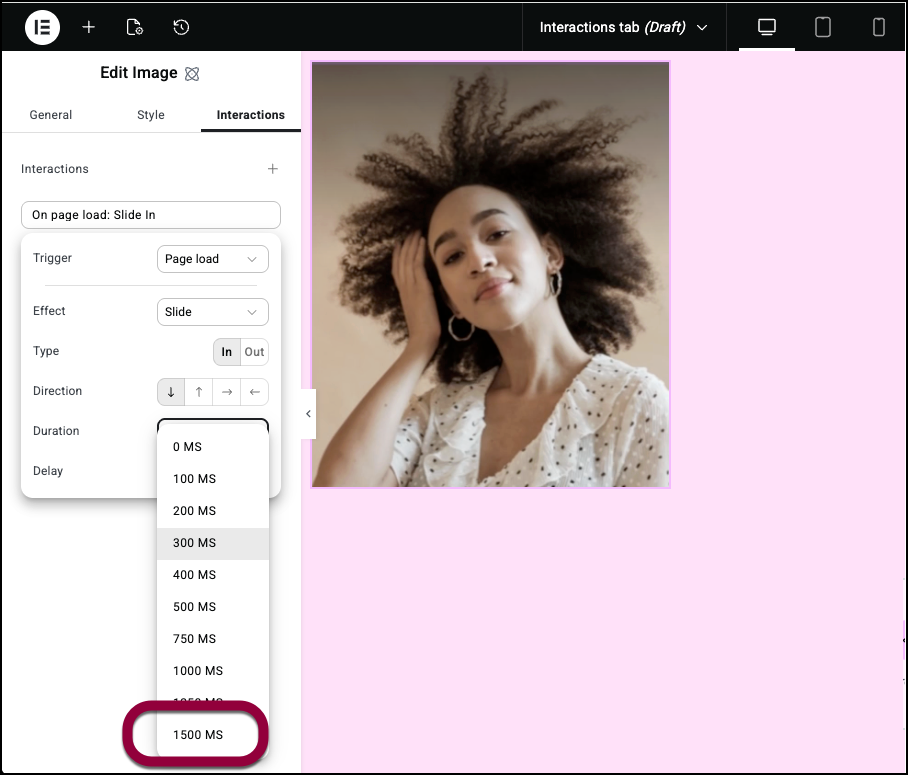Image resolution: width=908 pixels, height=775 pixels.
Task: Switch to mobile view icon
Action: click(879, 27)
